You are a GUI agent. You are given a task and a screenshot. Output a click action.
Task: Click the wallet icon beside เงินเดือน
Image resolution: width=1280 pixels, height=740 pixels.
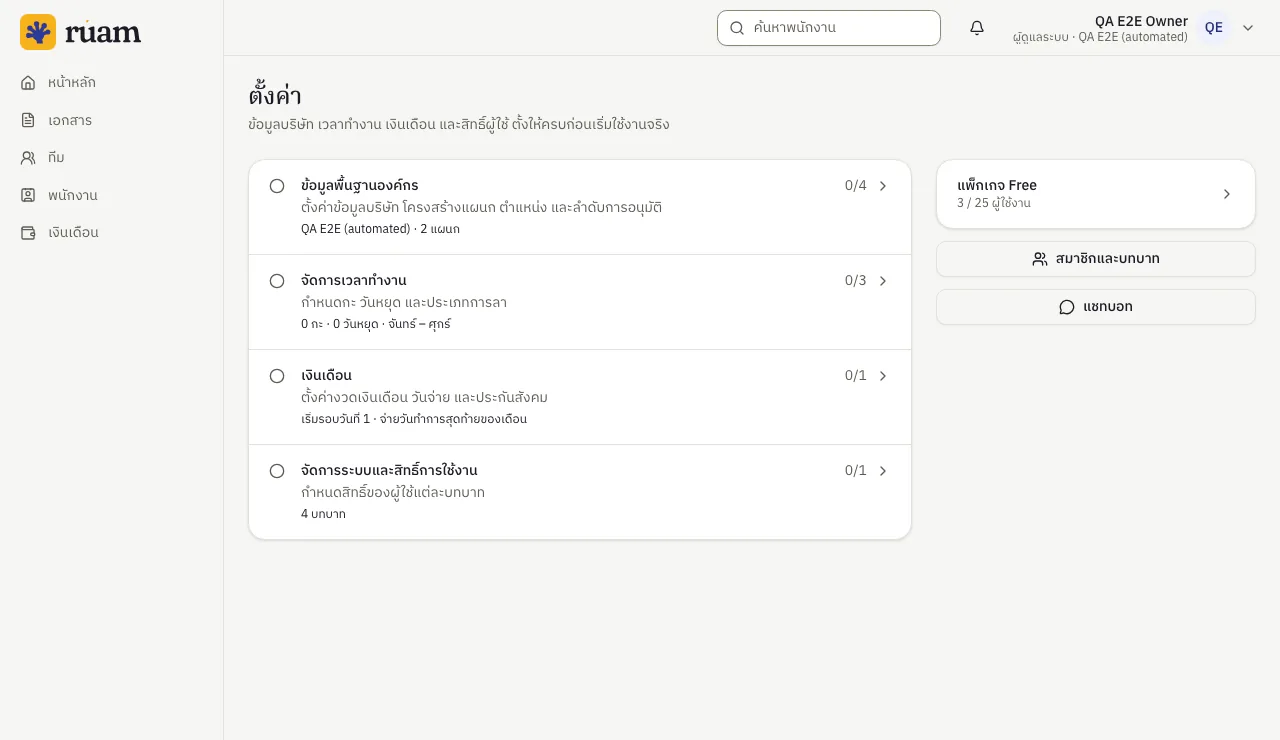(28, 232)
